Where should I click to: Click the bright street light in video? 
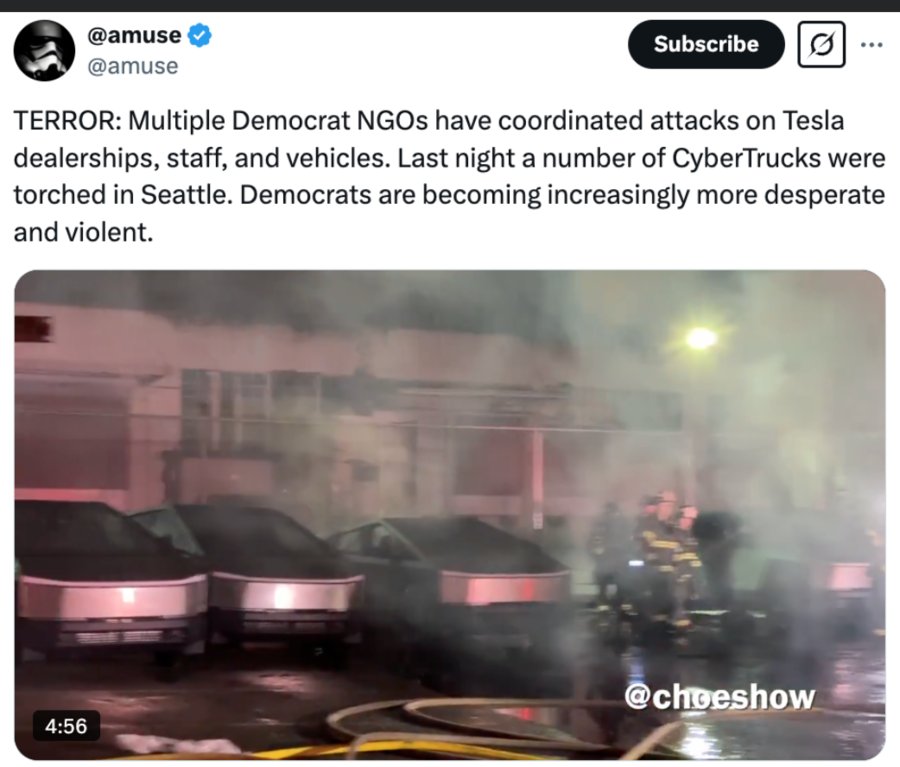pyautogui.click(x=701, y=338)
